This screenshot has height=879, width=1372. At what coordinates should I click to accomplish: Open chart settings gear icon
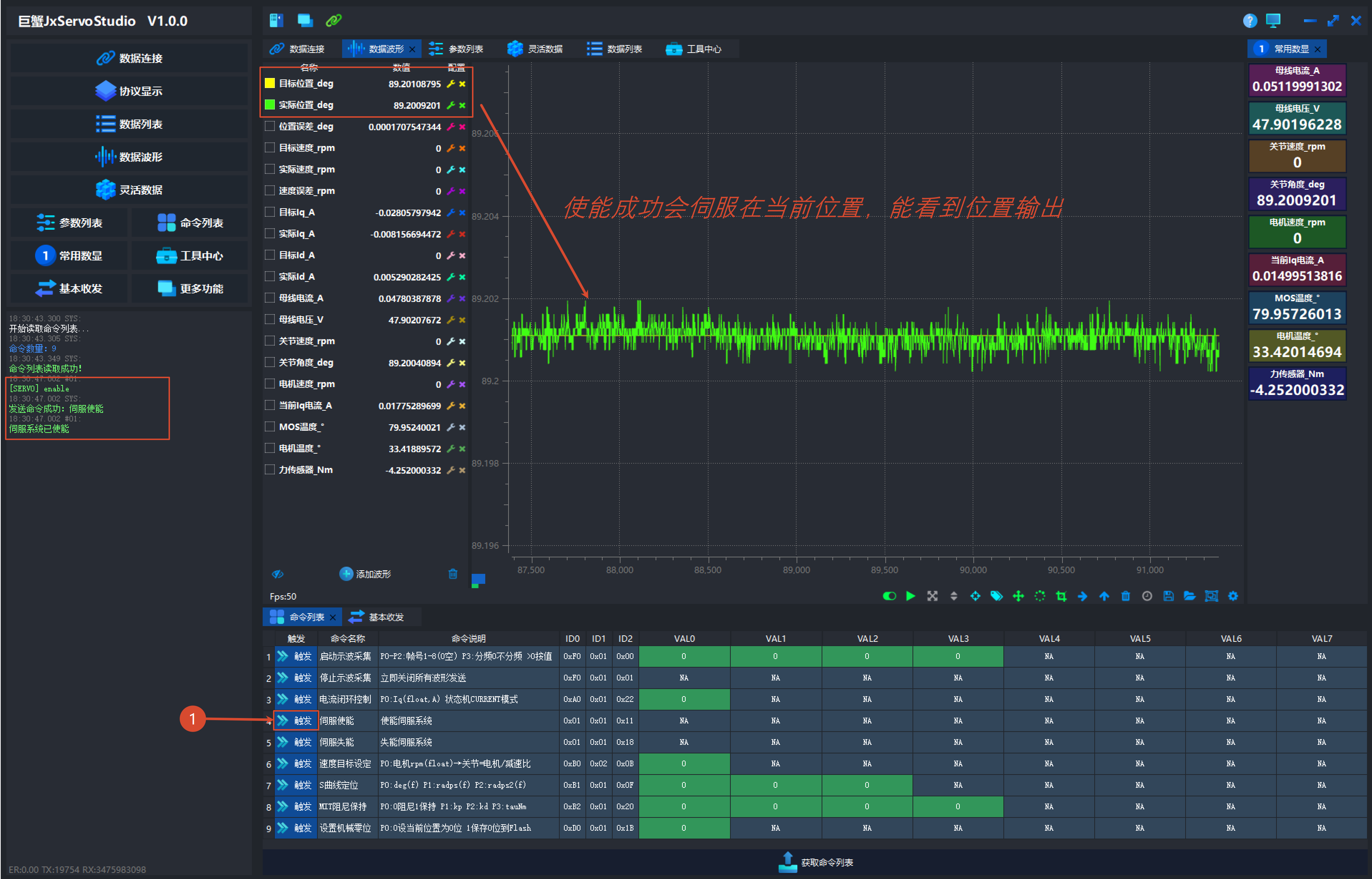pos(1233,596)
